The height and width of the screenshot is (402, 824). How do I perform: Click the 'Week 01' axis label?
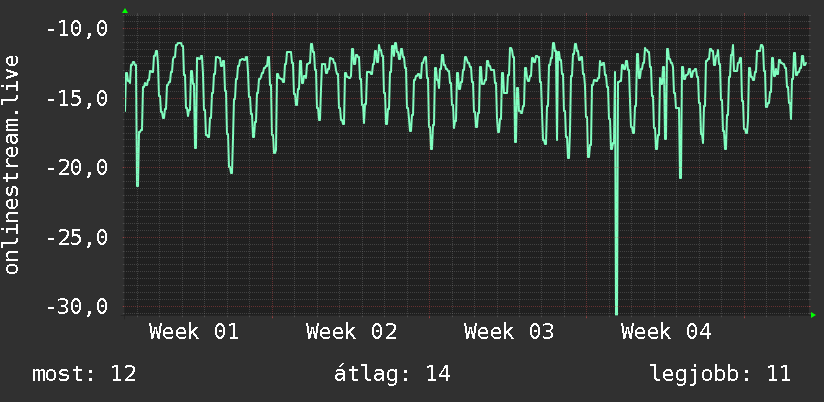193,332
